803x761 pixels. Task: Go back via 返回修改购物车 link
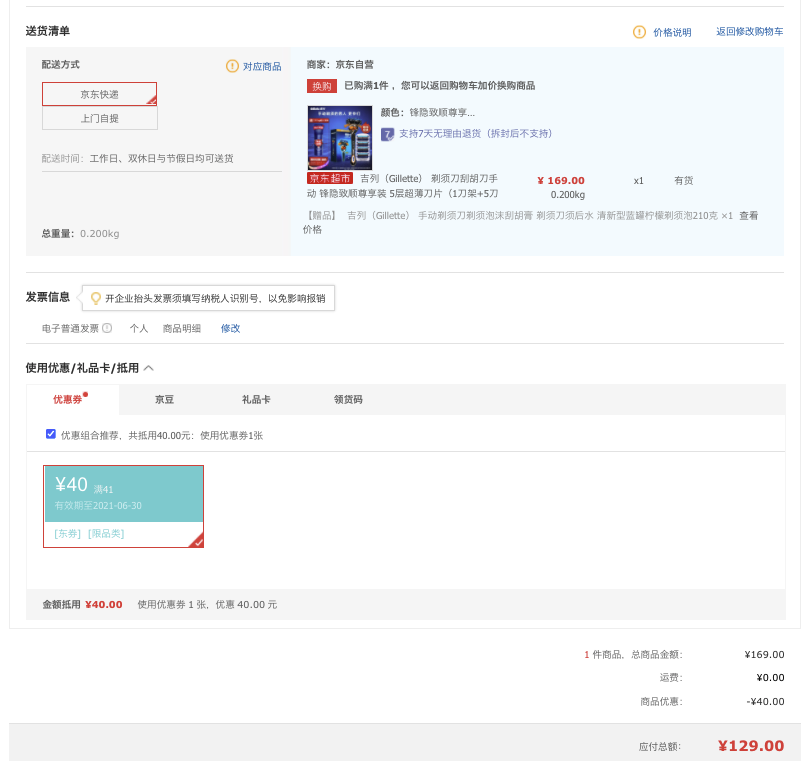tap(749, 32)
